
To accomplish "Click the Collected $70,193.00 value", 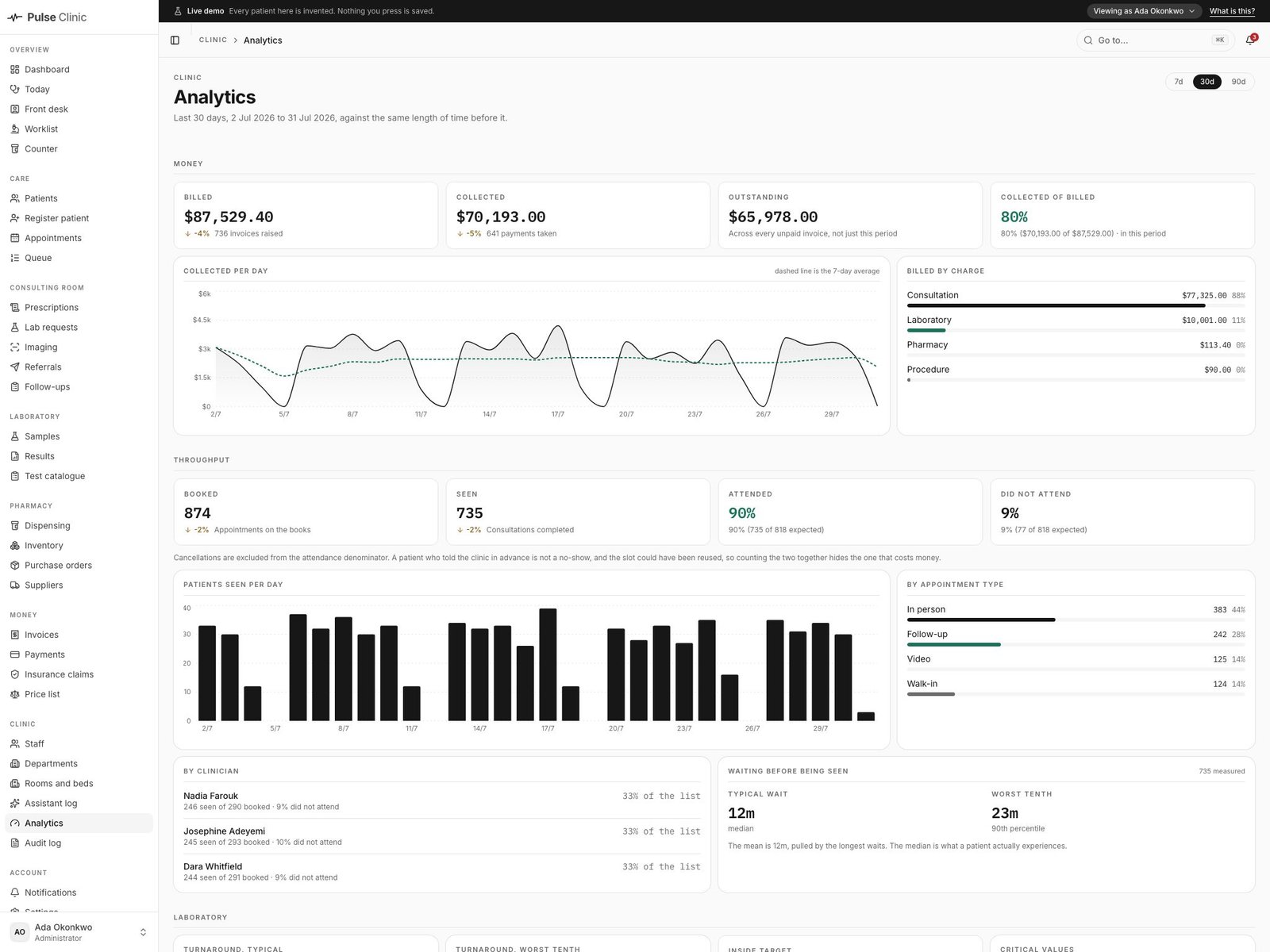I will pyautogui.click(x=501, y=217).
